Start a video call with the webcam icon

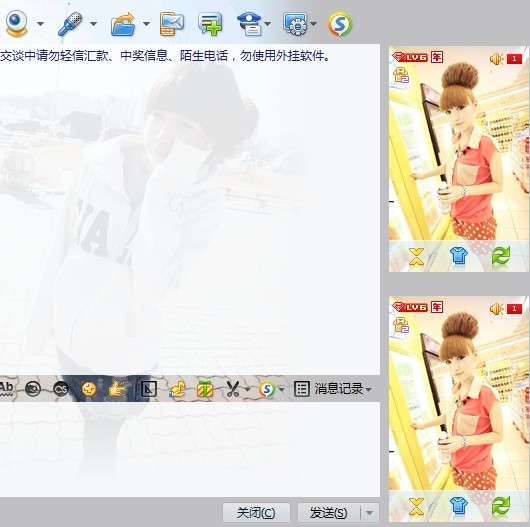click(x=16, y=24)
